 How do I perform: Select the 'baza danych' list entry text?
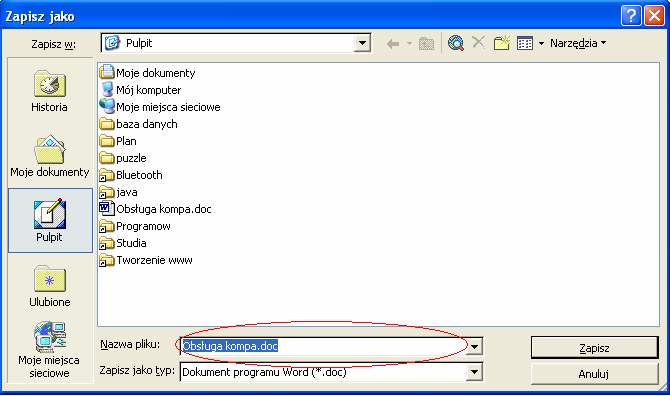pos(147,124)
